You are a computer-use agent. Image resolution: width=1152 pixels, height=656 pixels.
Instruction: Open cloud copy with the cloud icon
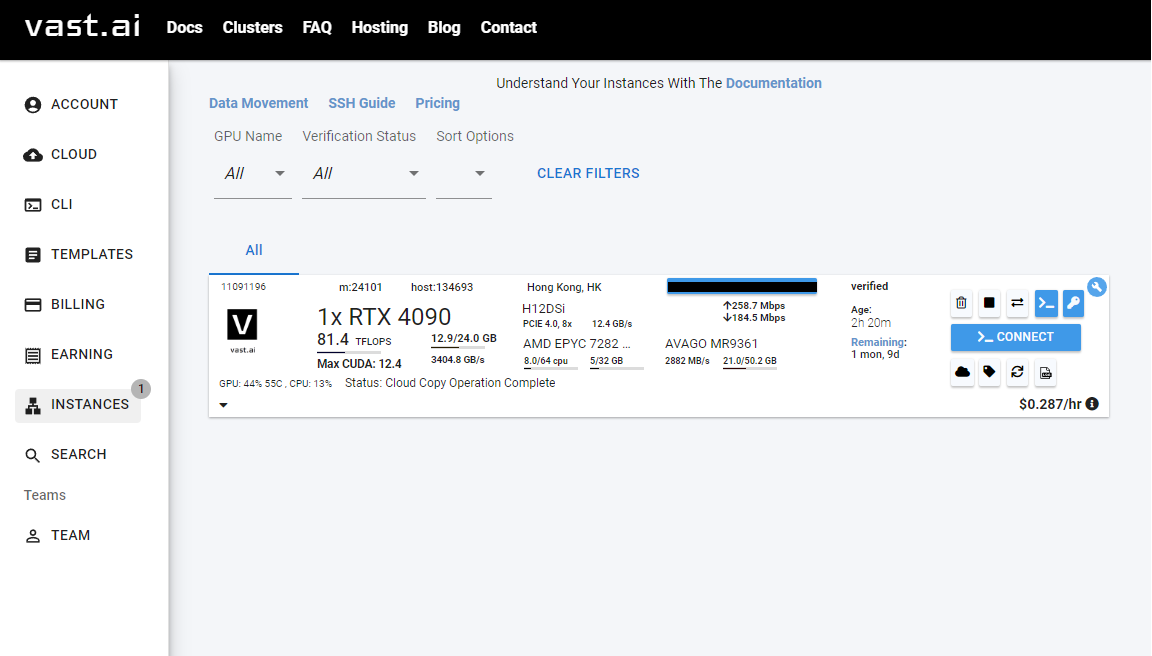click(962, 372)
